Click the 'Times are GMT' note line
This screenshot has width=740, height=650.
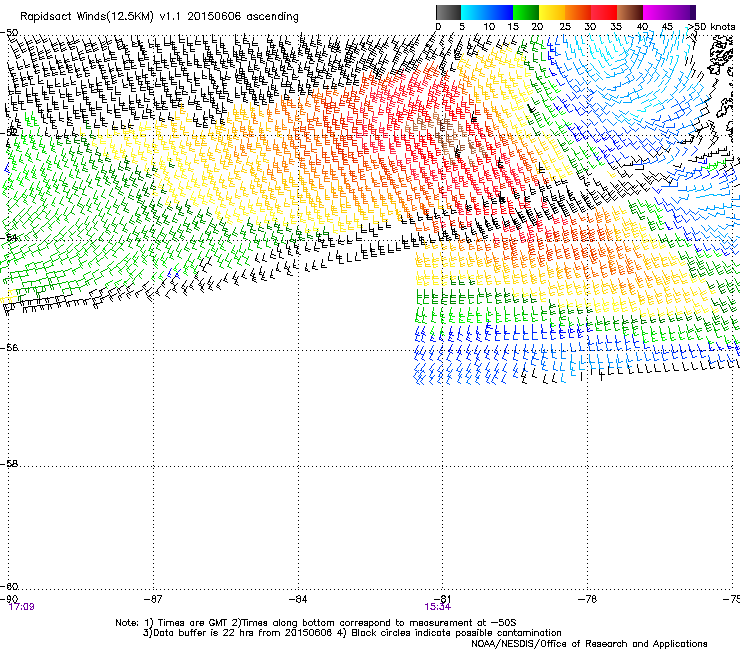click(316, 623)
